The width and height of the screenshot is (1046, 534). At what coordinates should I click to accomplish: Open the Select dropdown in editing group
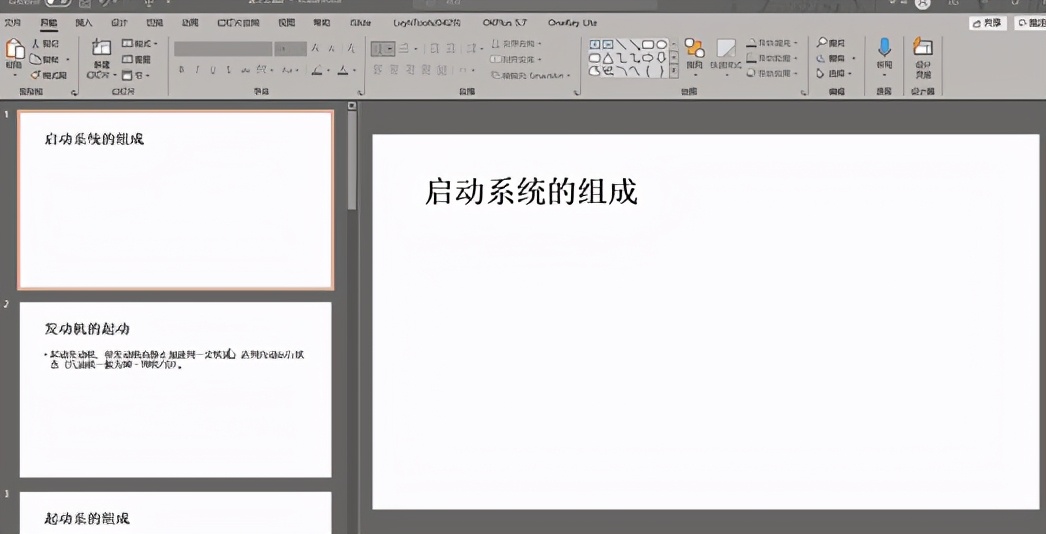(x=834, y=73)
